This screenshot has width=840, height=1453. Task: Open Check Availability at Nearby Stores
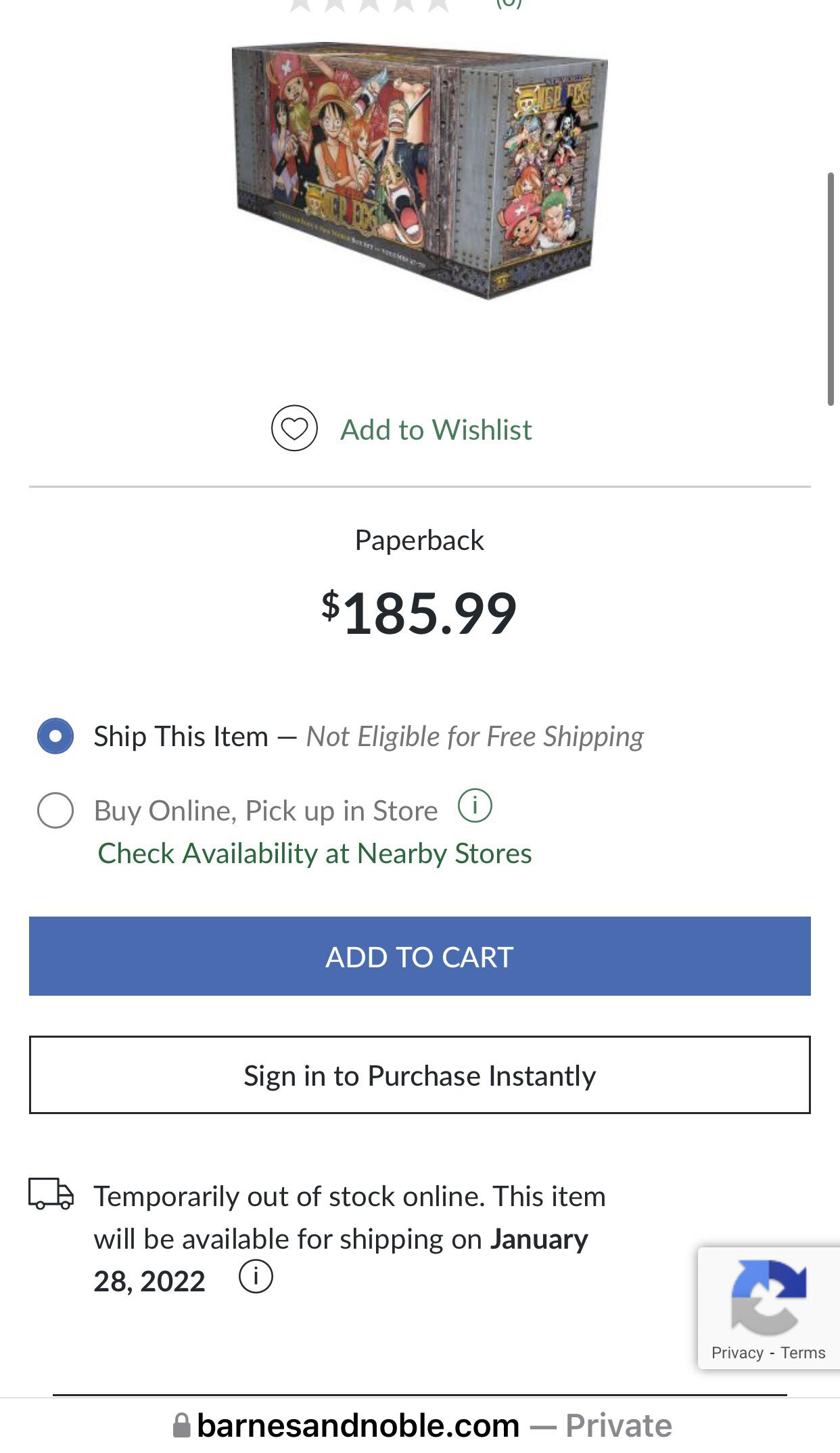tap(314, 854)
